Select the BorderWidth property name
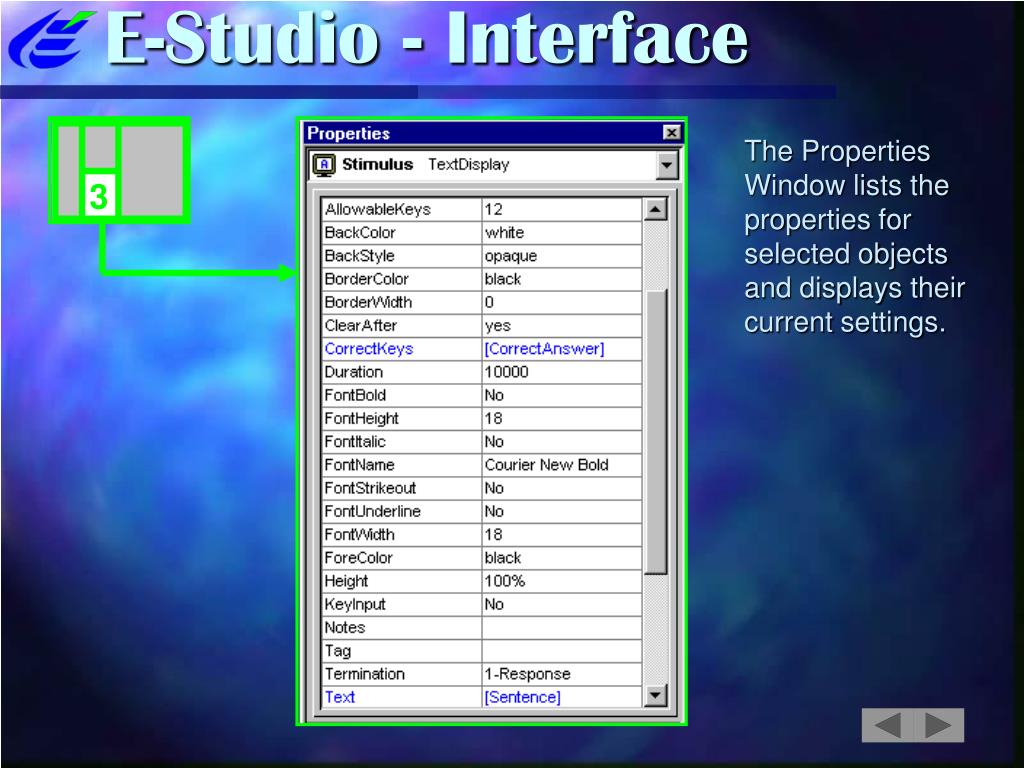The height and width of the screenshot is (768, 1024). (x=402, y=302)
